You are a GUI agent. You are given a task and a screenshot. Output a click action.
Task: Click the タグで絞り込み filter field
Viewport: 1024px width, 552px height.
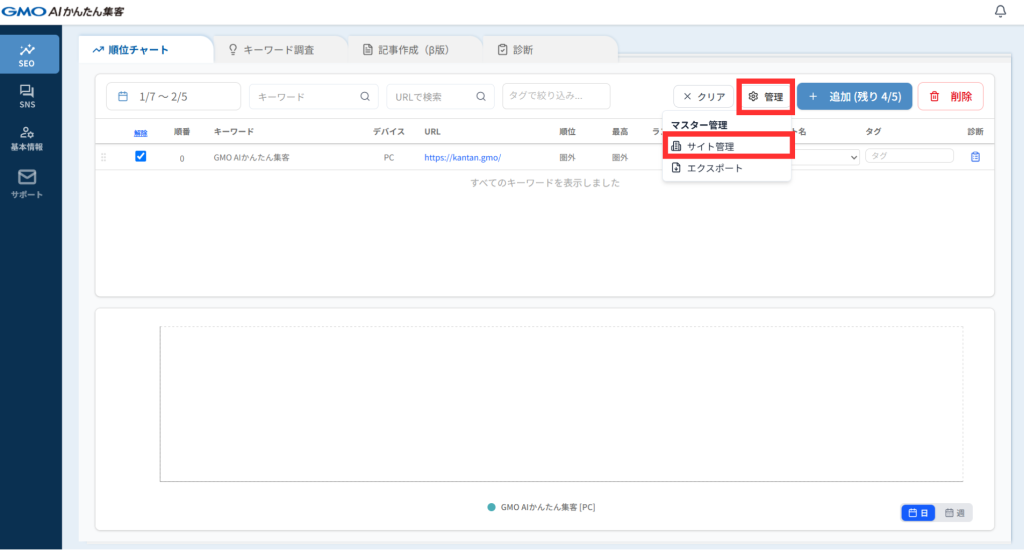556,96
